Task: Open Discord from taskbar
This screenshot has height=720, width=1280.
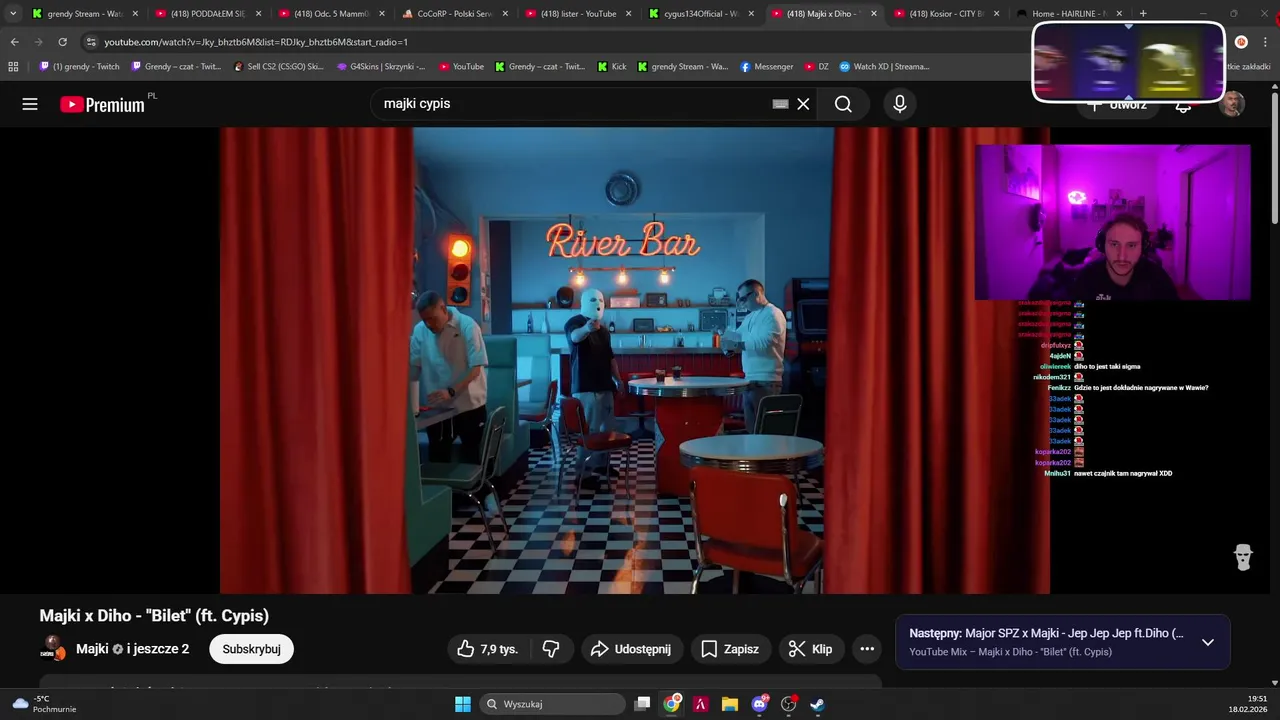Action: 760,704
